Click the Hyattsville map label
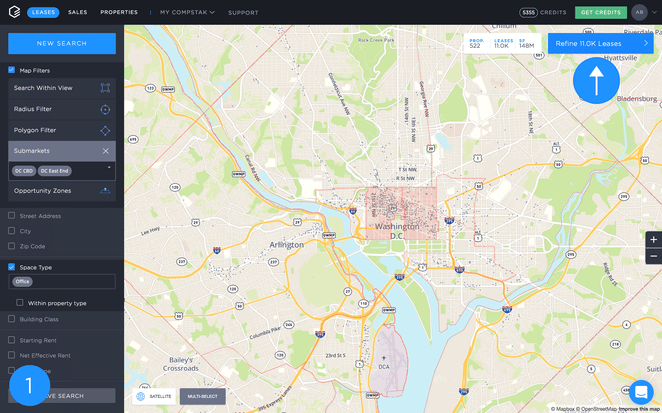The height and width of the screenshot is (413, 662). click(620, 58)
